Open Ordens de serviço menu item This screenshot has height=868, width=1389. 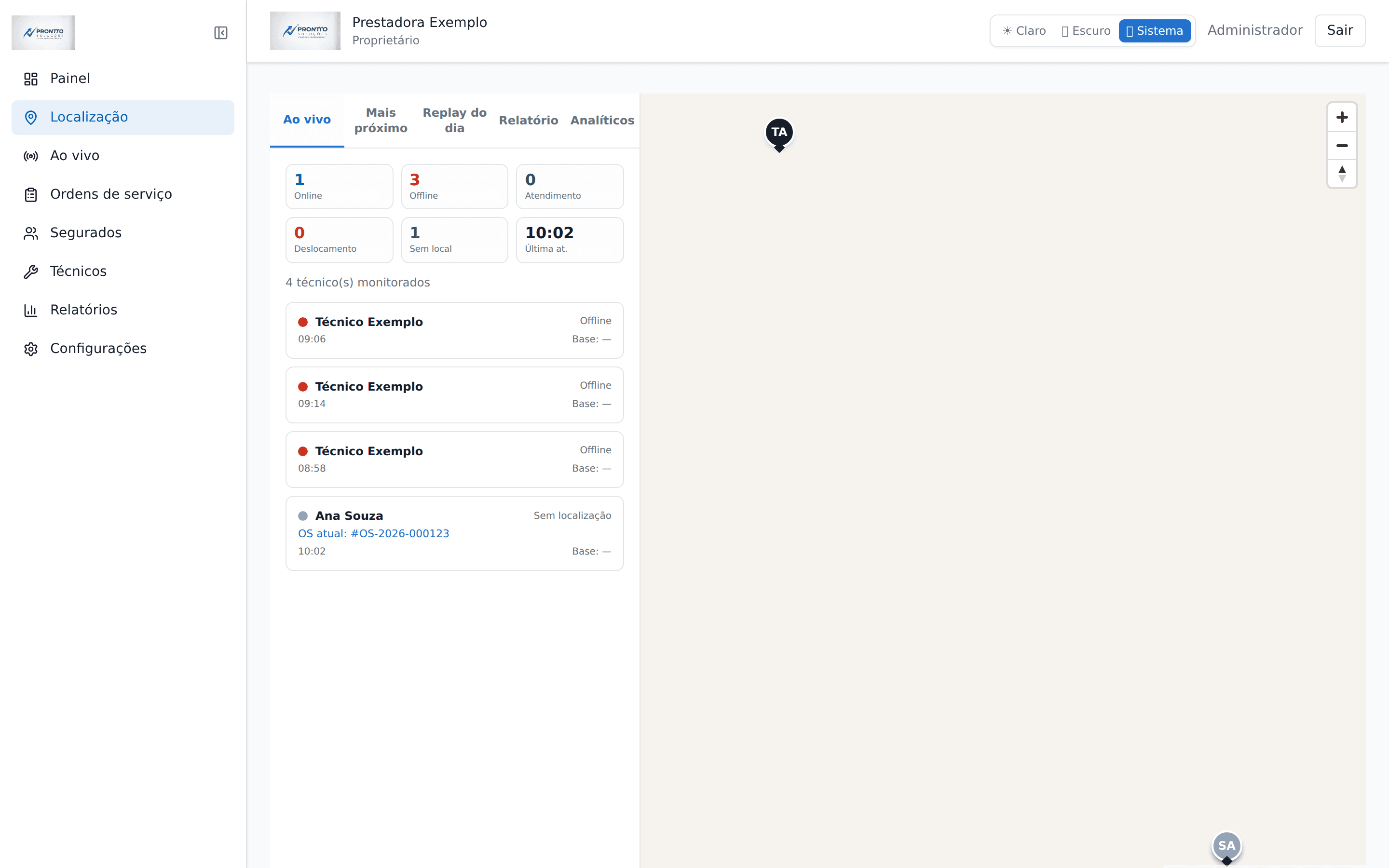tap(123, 195)
